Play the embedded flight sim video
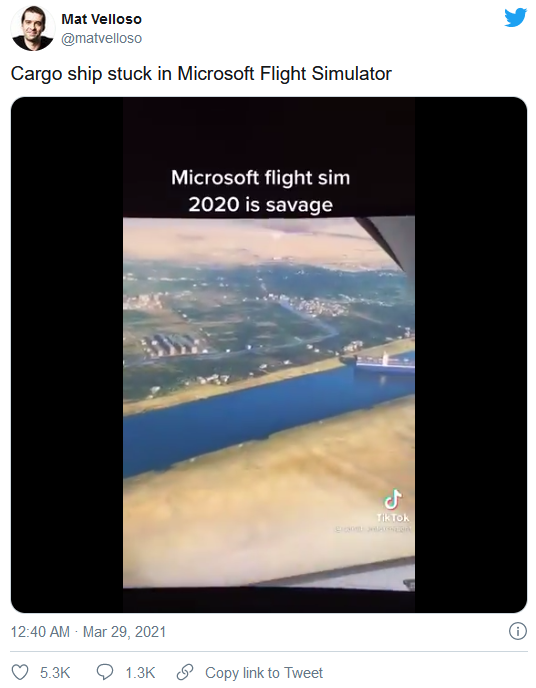536x688 pixels. (x=268, y=355)
